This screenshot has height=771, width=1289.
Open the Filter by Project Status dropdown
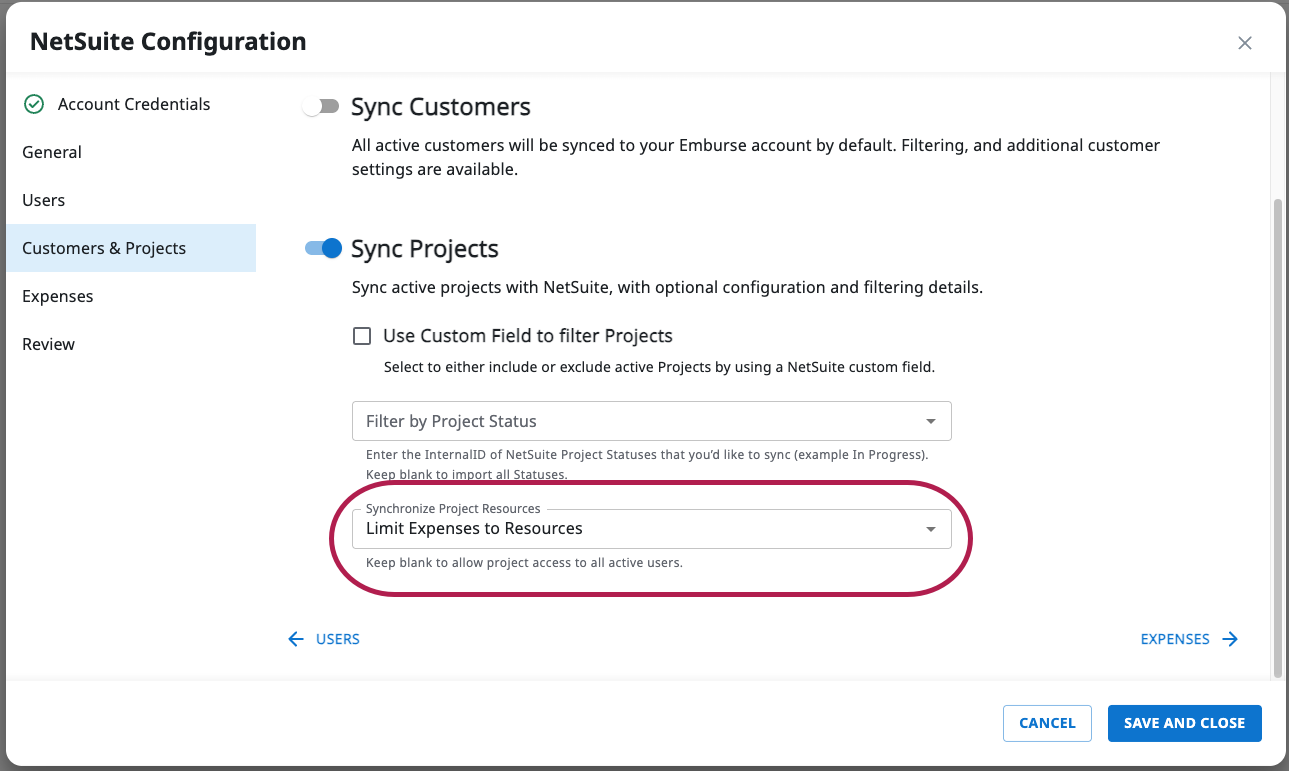(x=651, y=421)
